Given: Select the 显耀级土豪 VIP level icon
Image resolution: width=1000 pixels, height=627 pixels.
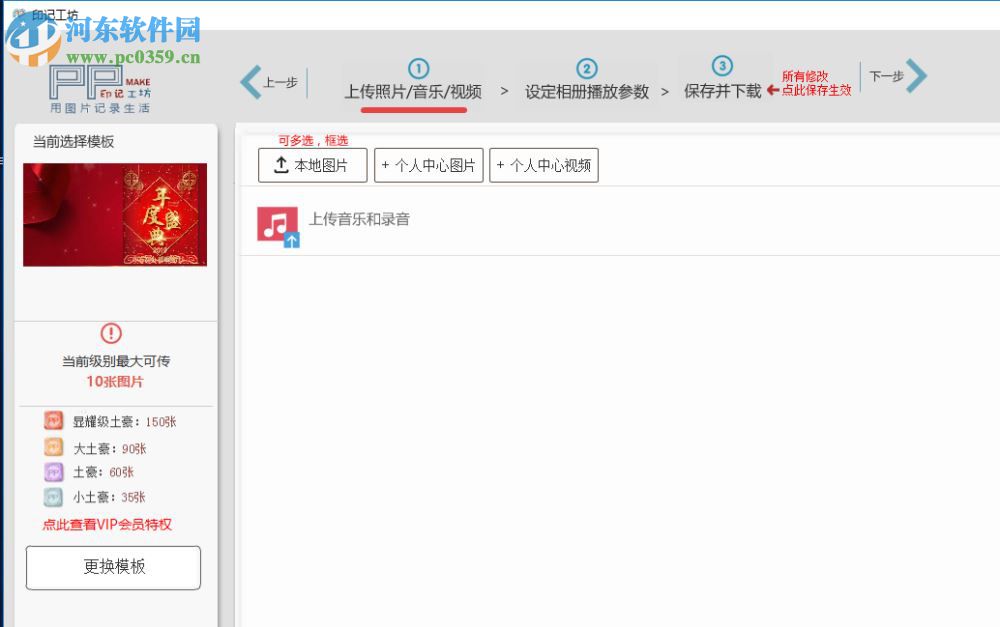Looking at the screenshot, I should [x=52, y=421].
